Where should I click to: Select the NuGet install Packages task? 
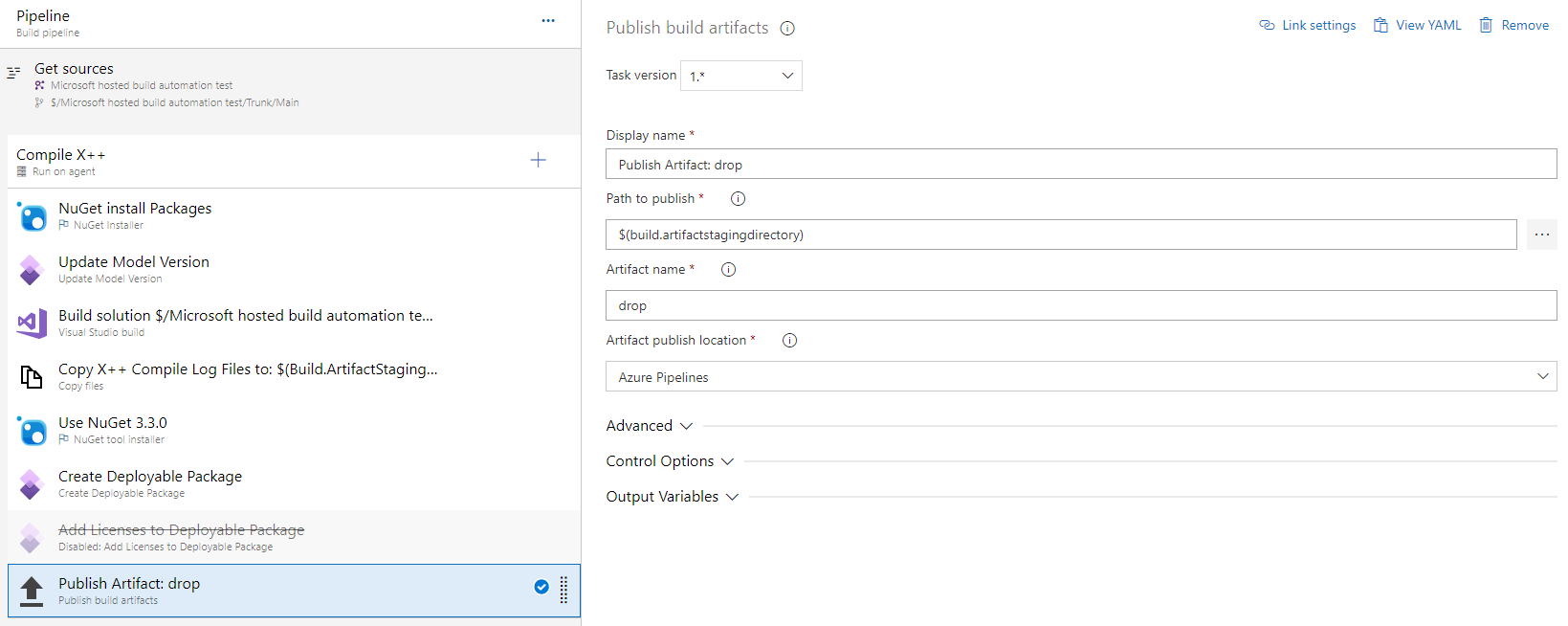coord(294,215)
